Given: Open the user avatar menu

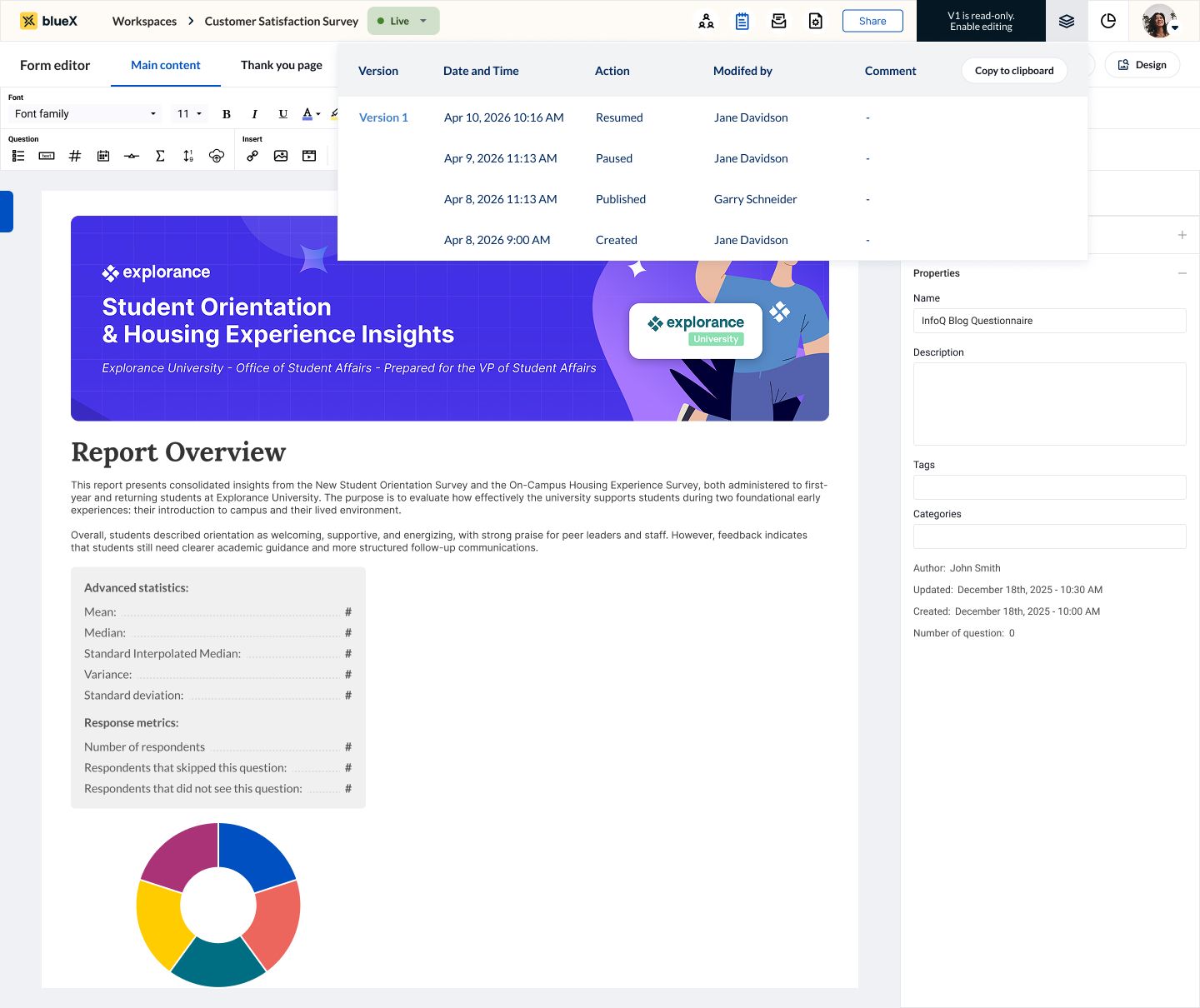Looking at the screenshot, I should (1159, 21).
